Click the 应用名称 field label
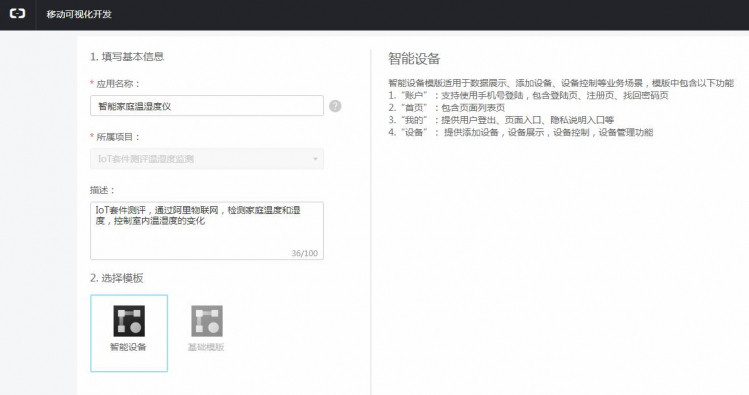This screenshot has width=749, height=395. pyautogui.click(x=118, y=84)
